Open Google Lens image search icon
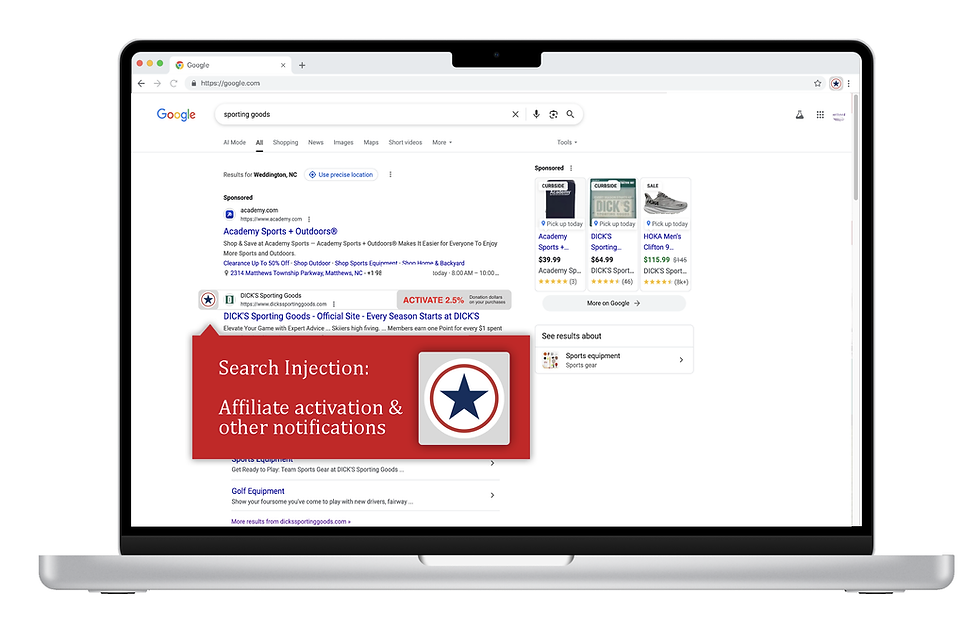 [553, 114]
